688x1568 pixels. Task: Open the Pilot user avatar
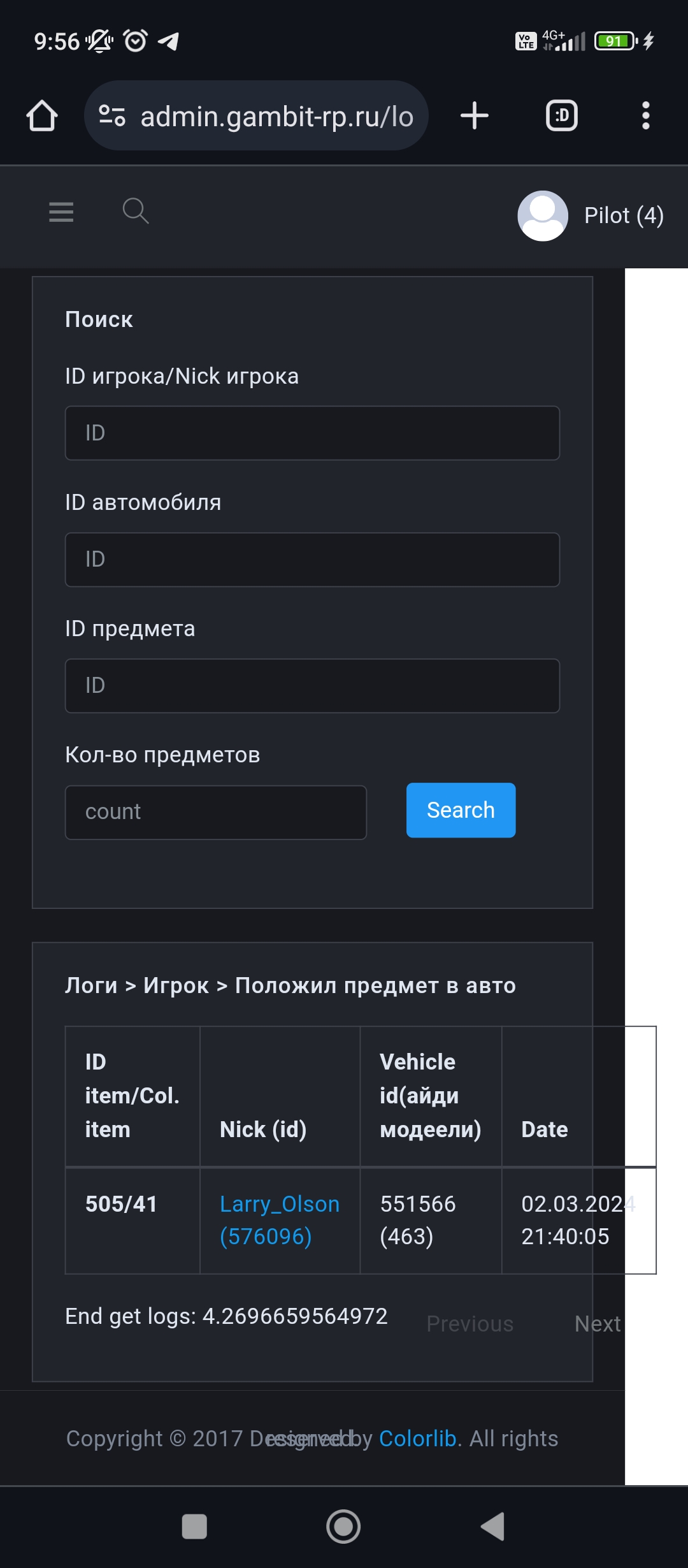point(543,216)
